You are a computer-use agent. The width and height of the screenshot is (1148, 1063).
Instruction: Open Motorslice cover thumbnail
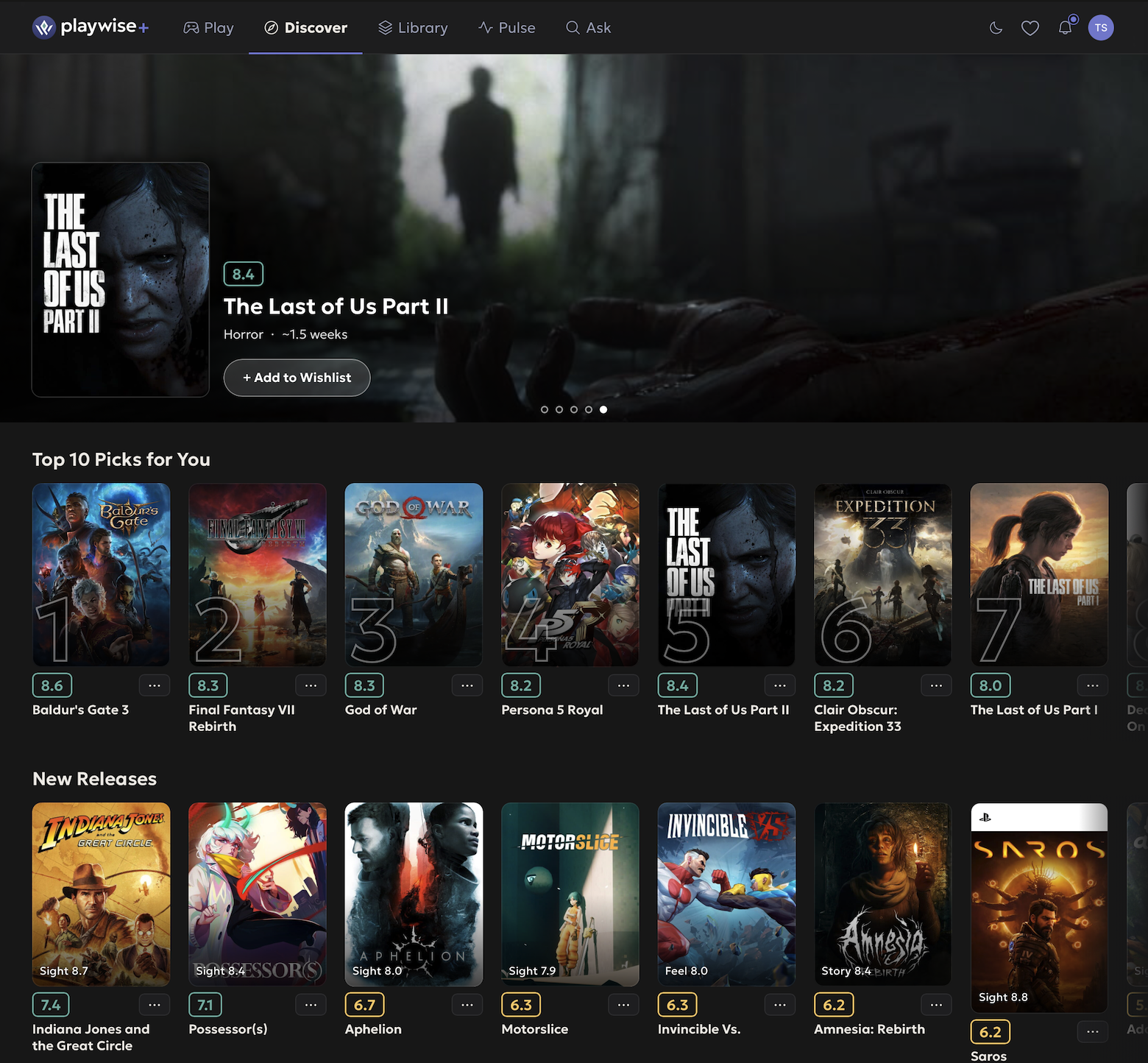point(570,894)
